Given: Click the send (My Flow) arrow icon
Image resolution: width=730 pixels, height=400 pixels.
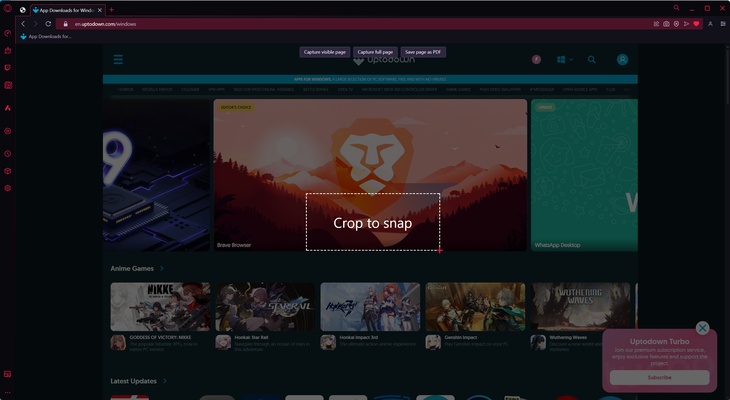Looking at the screenshot, I should coord(686,24).
